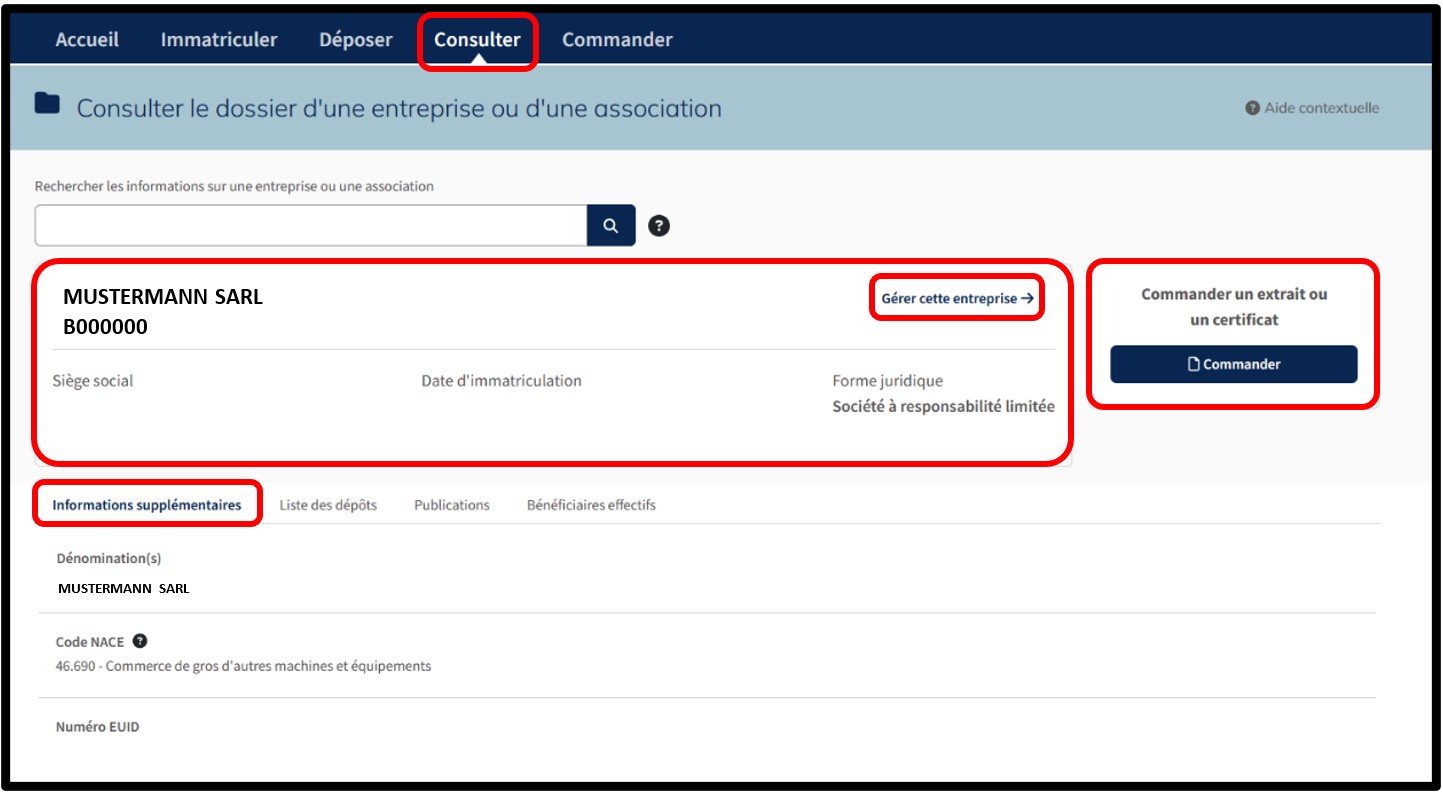Open the Accueil navigation item

87,40
